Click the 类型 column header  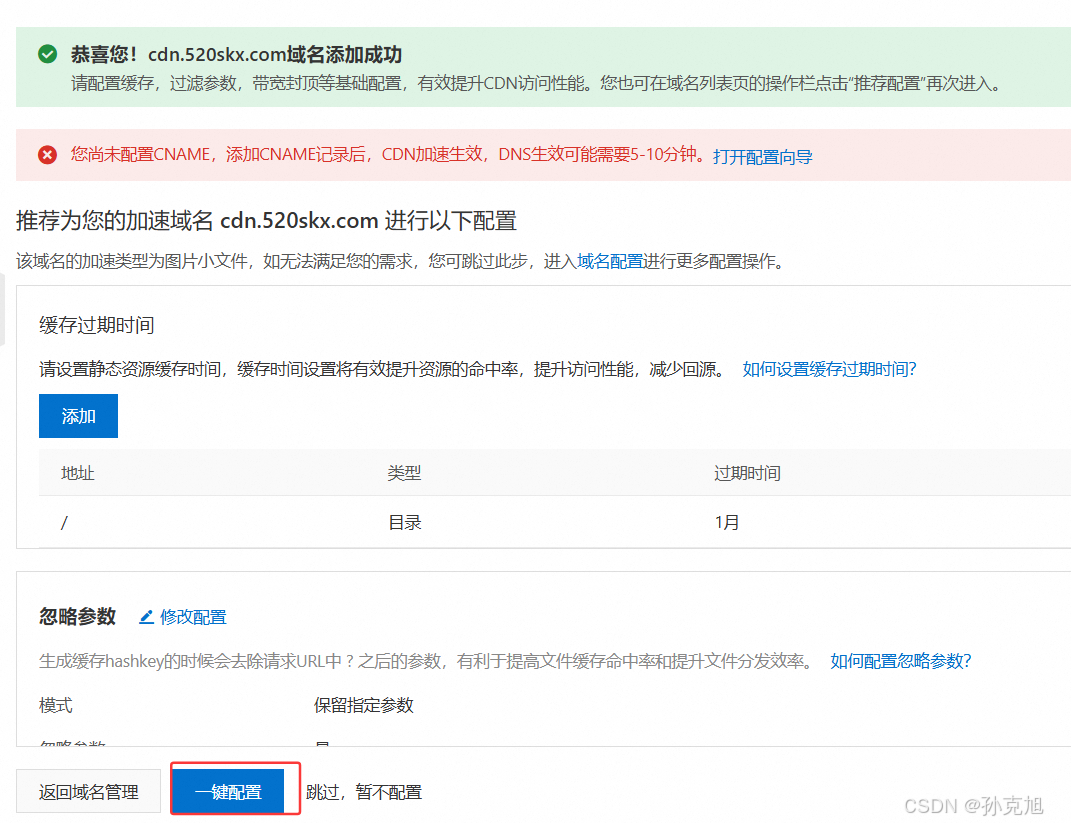click(404, 473)
